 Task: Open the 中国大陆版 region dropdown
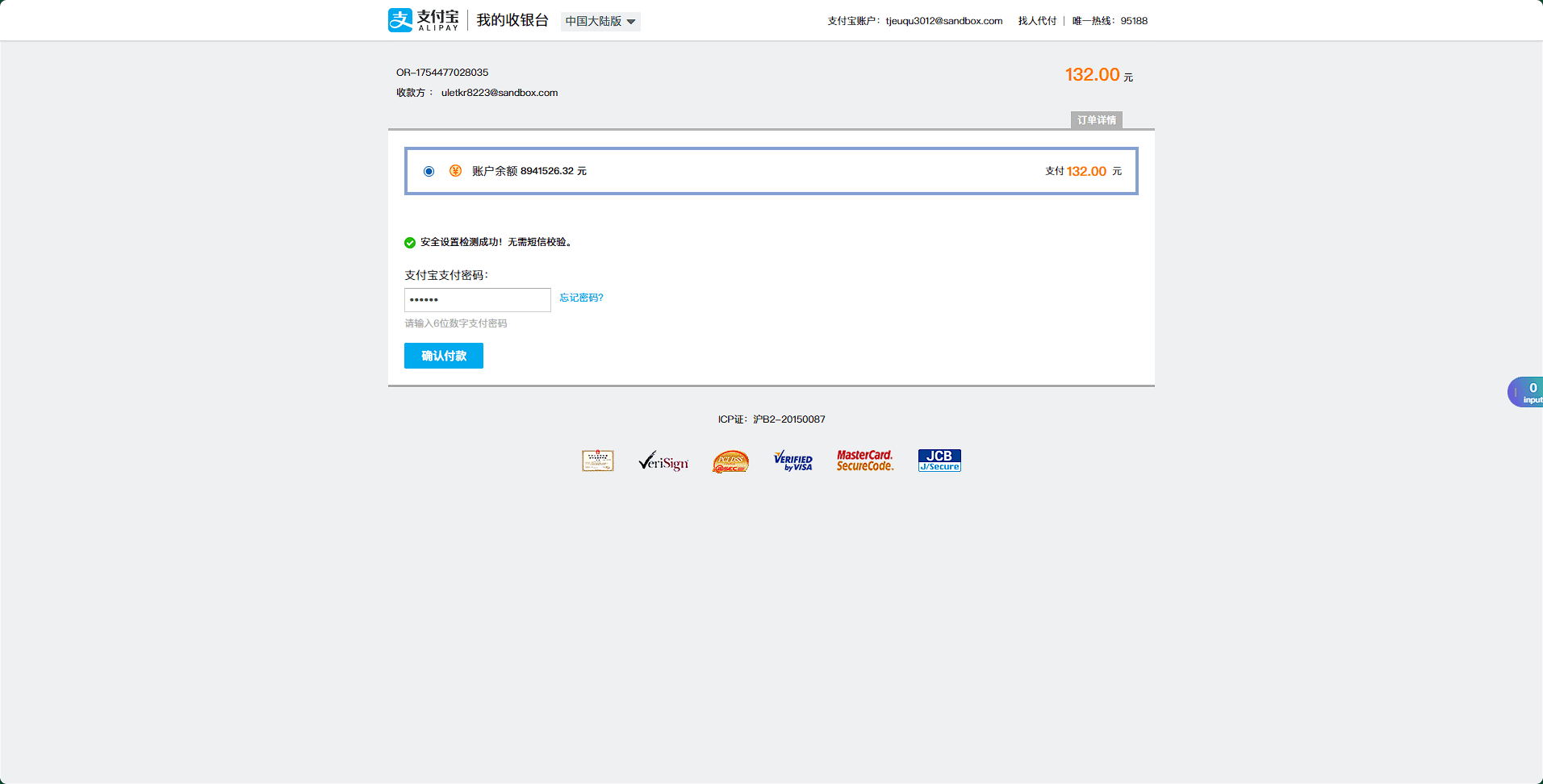pyautogui.click(x=600, y=22)
